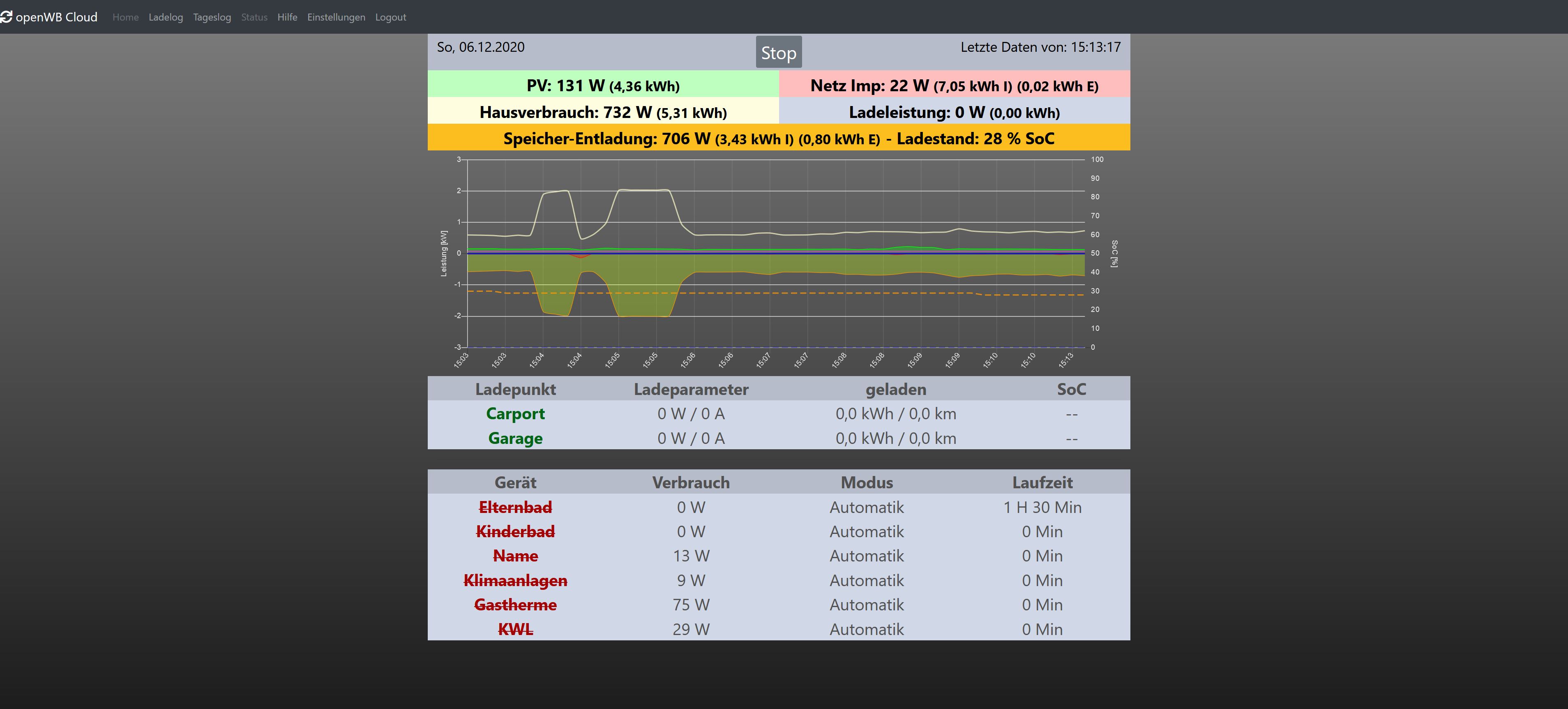Toggle the Garage charge point
Screen dimensions: 1568x709
[x=515, y=438]
